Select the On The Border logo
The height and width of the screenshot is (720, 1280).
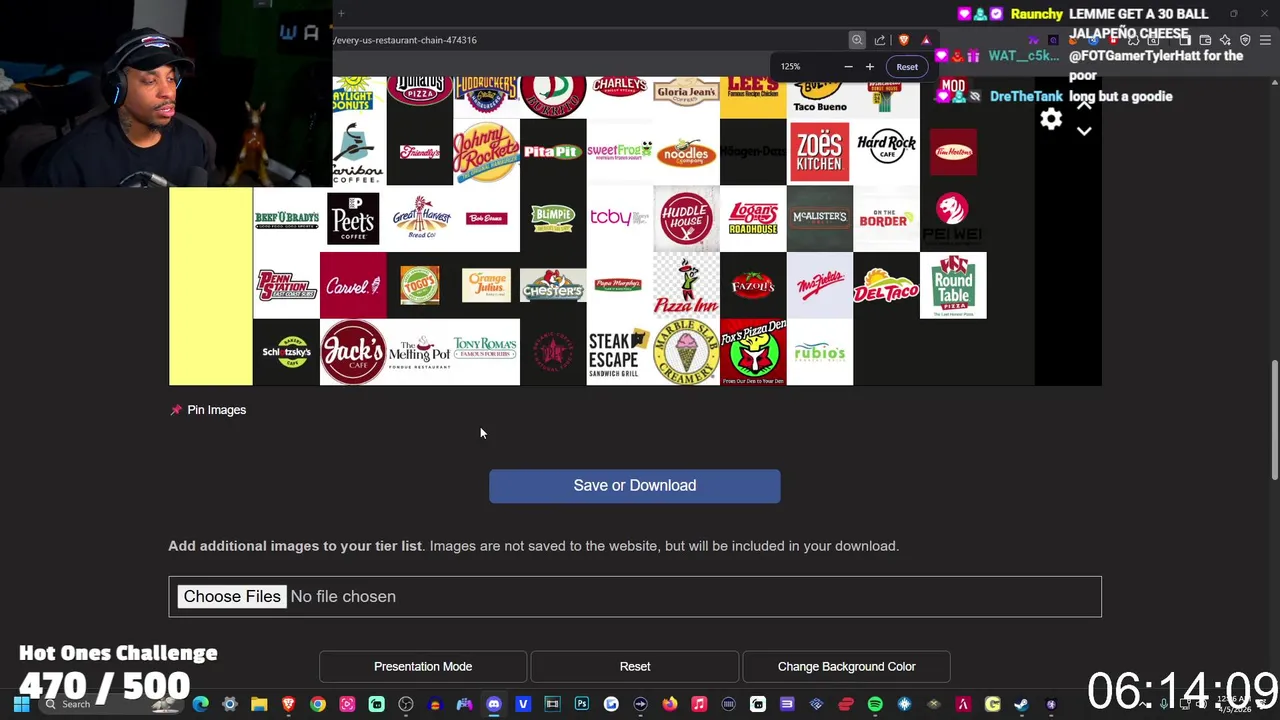[886, 219]
